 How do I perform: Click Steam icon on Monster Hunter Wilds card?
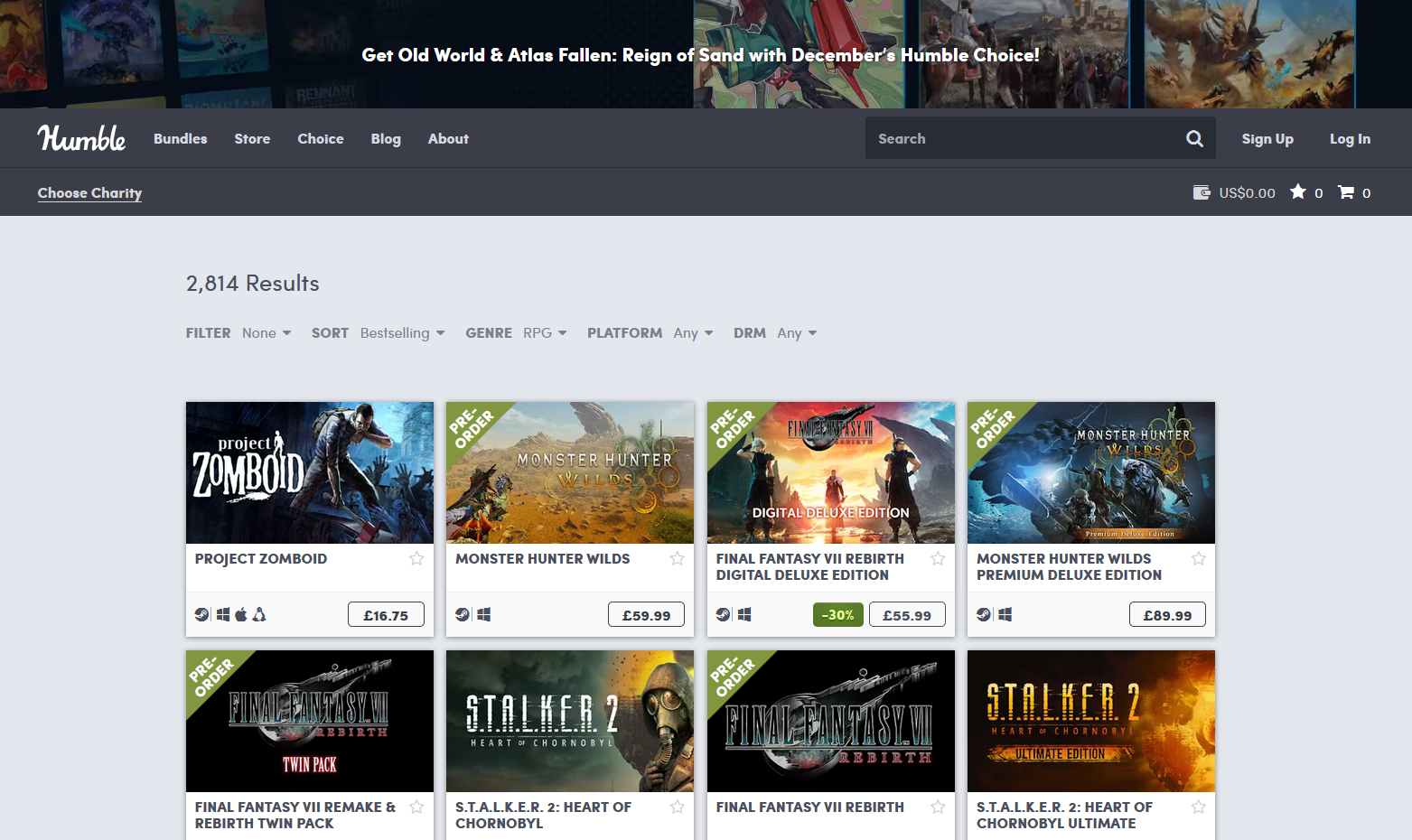(x=462, y=614)
